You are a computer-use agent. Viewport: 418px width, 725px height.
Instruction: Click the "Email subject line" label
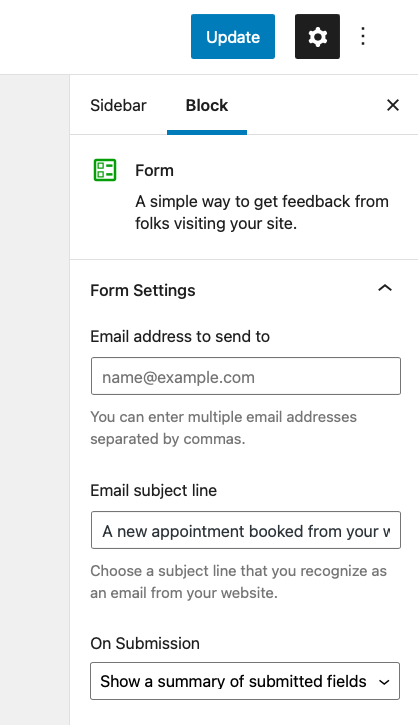pos(154,490)
